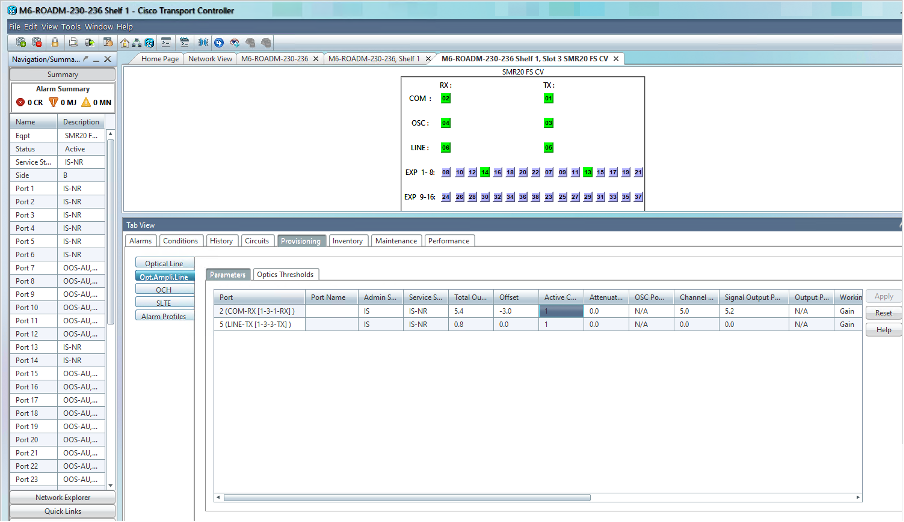Click the blue bidirectional arrows icon
Screen dimensions: 904x522
coord(203,42)
